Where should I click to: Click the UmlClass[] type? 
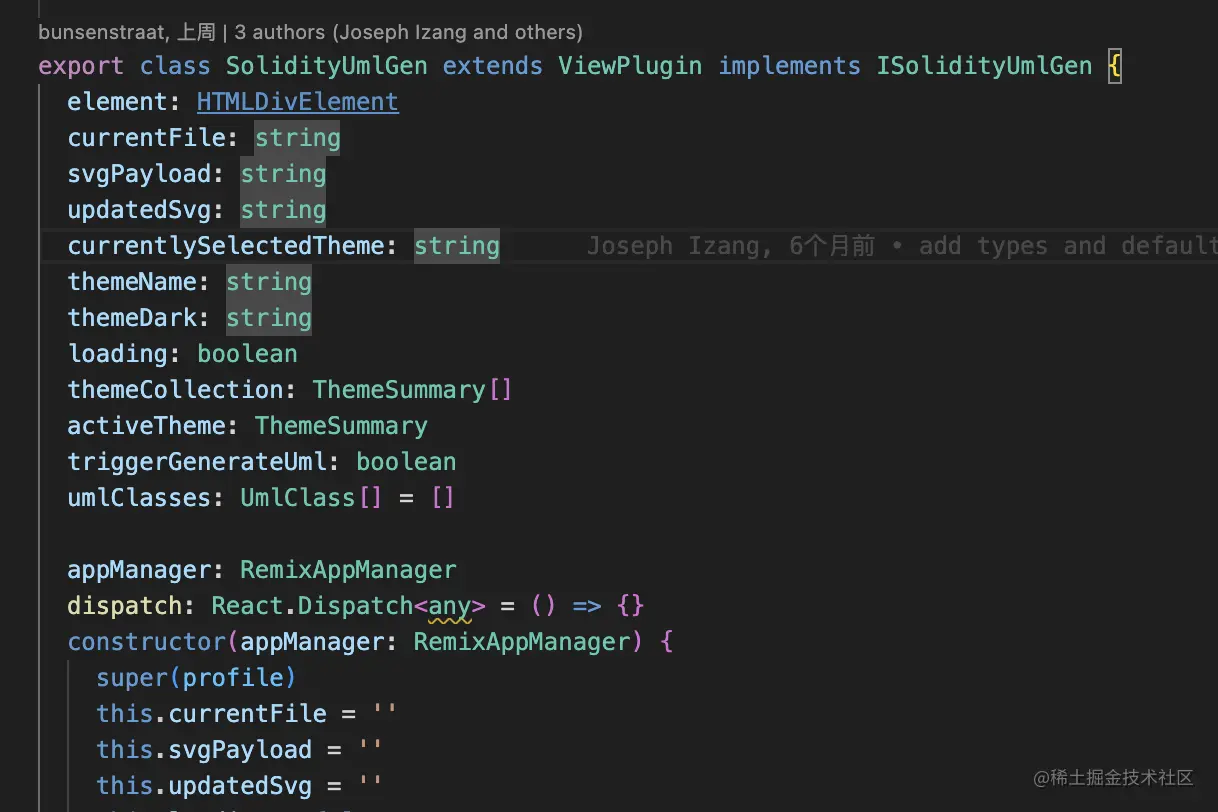pos(311,498)
